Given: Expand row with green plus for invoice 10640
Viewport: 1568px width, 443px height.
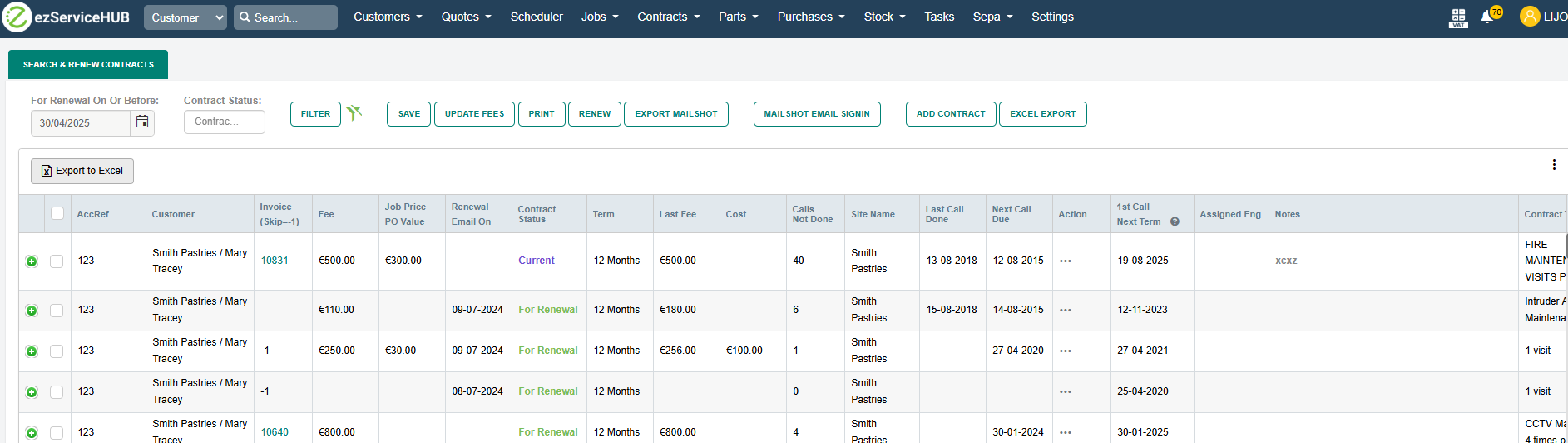Looking at the screenshot, I should pyautogui.click(x=32, y=433).
